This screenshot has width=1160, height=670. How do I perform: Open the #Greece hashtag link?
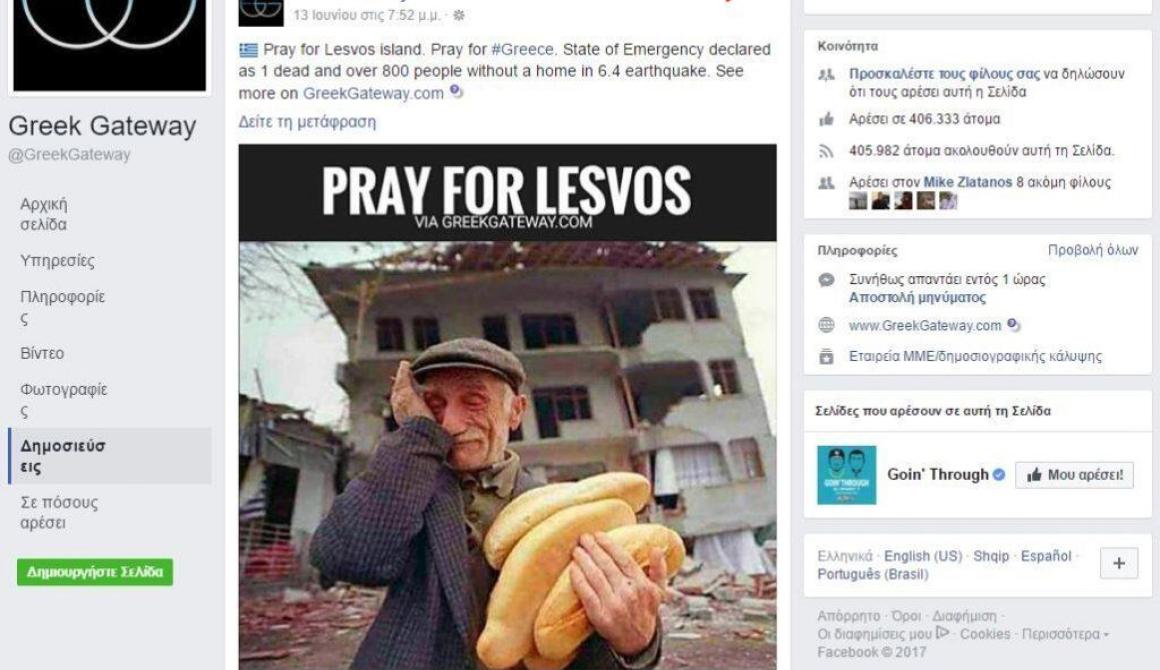tap(522, 50)
